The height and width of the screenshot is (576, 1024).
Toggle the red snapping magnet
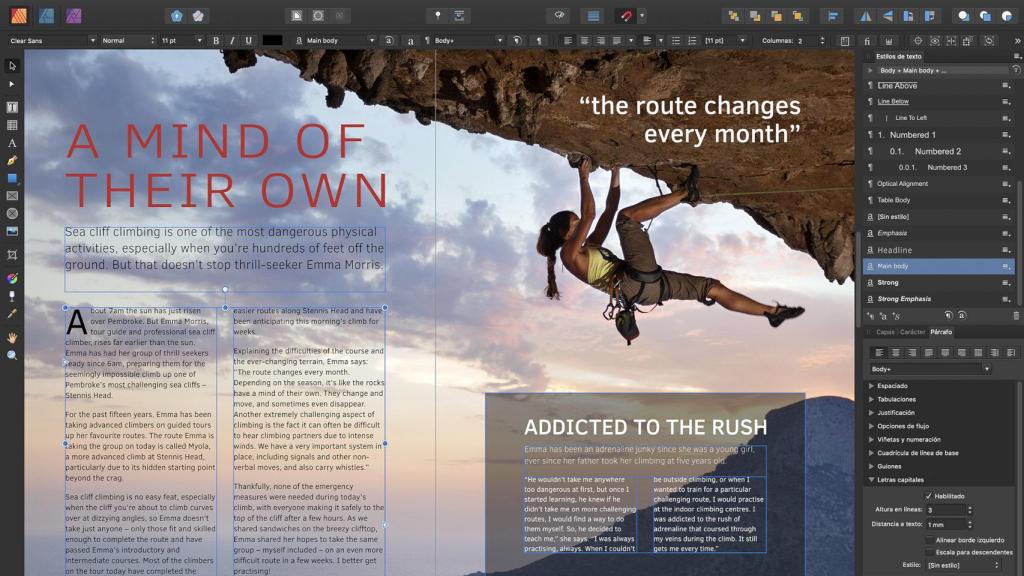(x=625, y=15)
